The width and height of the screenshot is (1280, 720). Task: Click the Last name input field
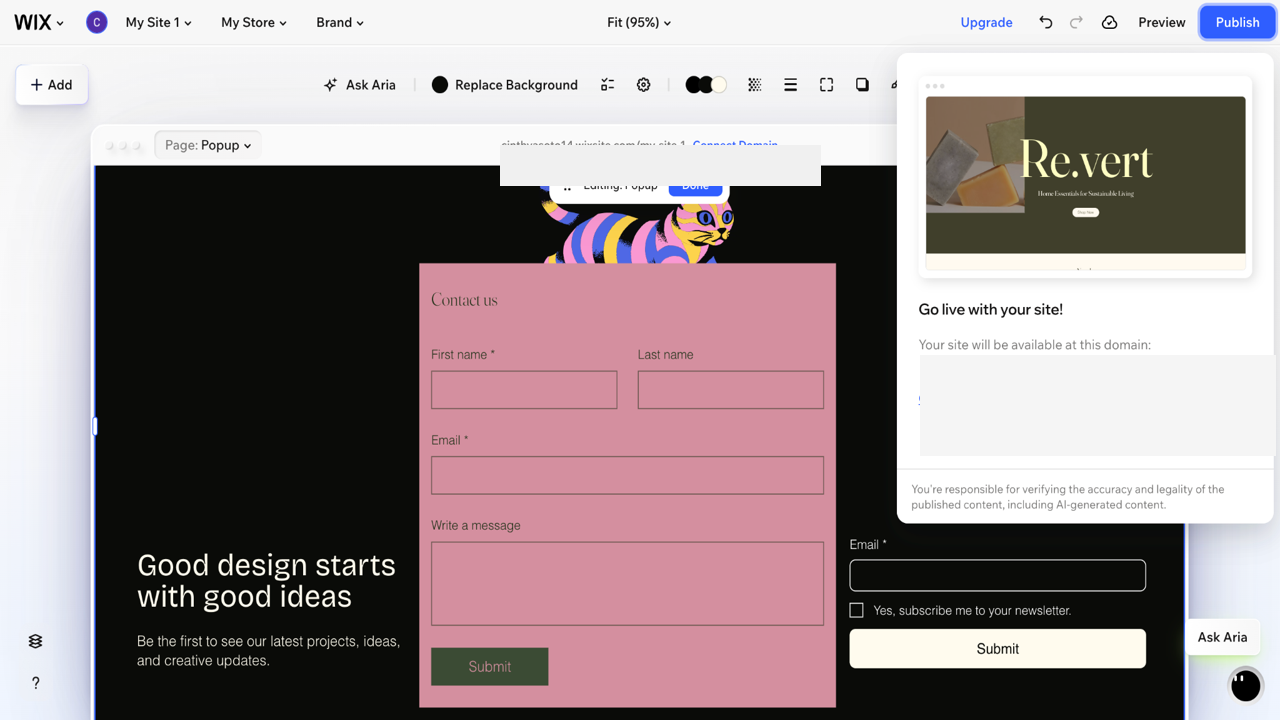point(731,390)
